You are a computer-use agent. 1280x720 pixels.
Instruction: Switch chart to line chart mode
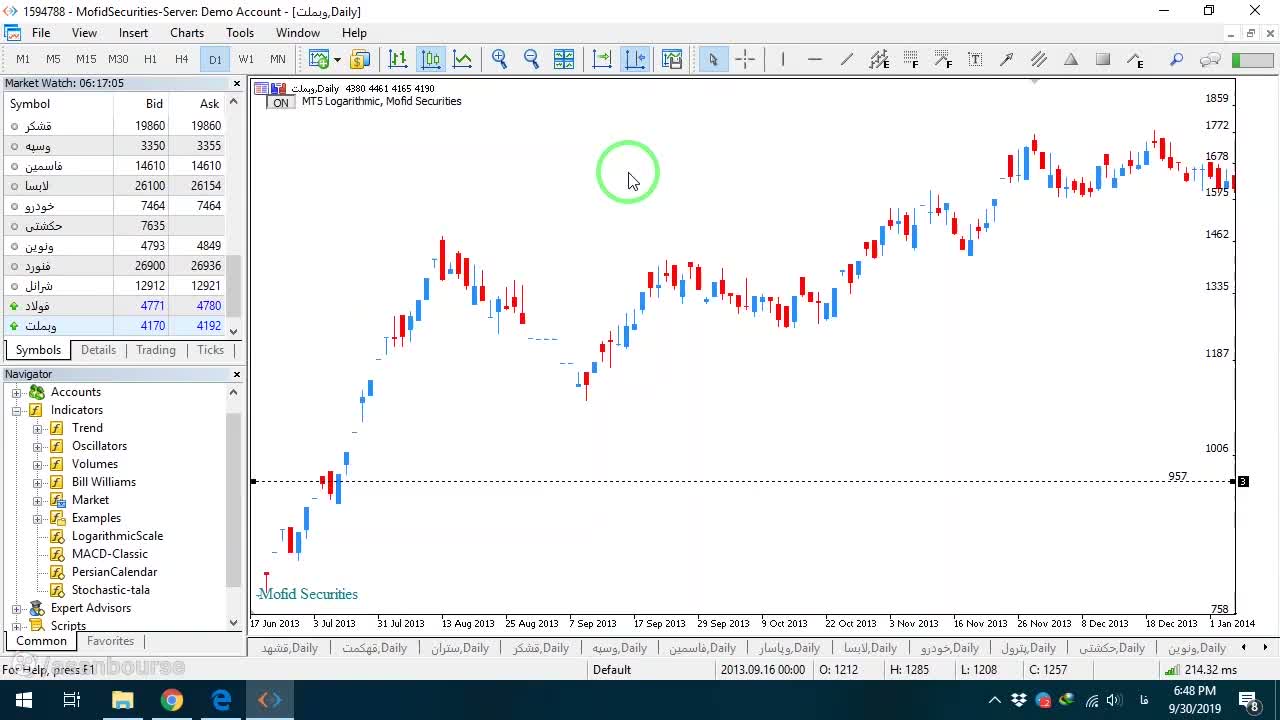[x=463, y=59]
